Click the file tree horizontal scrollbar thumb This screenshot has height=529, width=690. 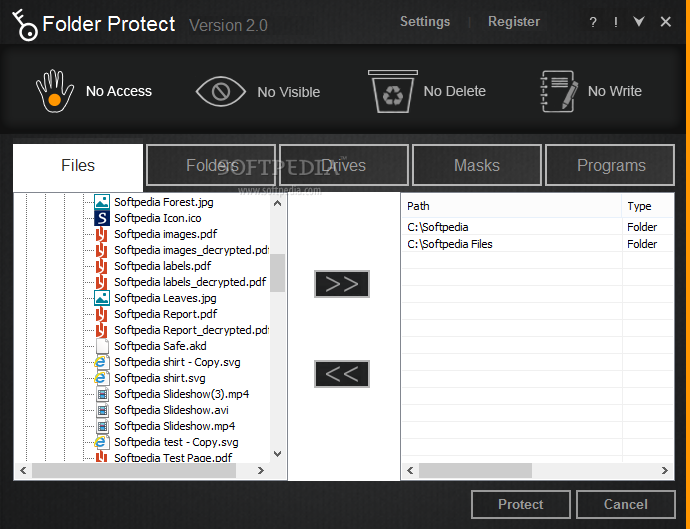point(134,470)
